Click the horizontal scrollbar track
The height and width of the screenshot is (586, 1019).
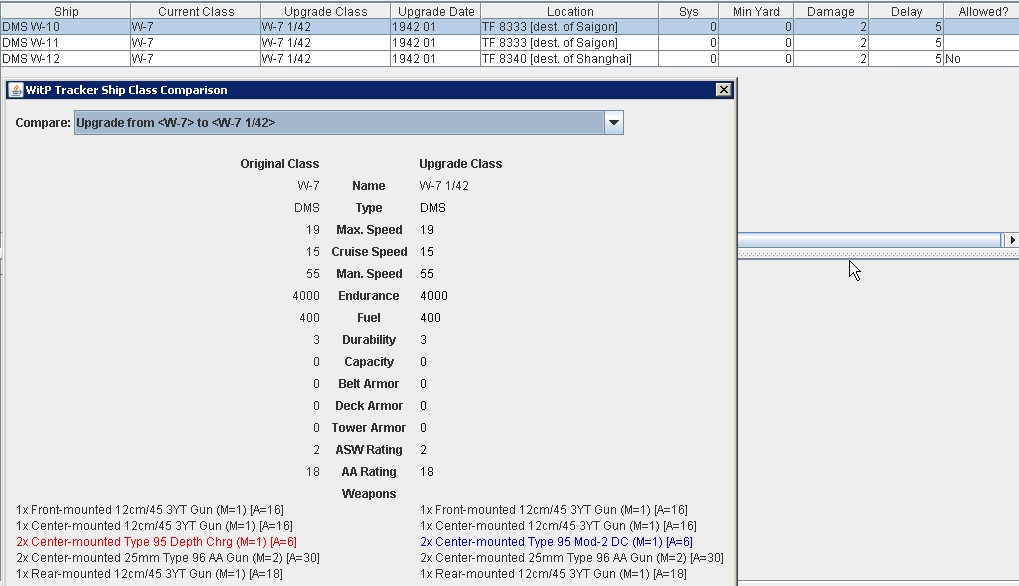[x=870, y=240]
